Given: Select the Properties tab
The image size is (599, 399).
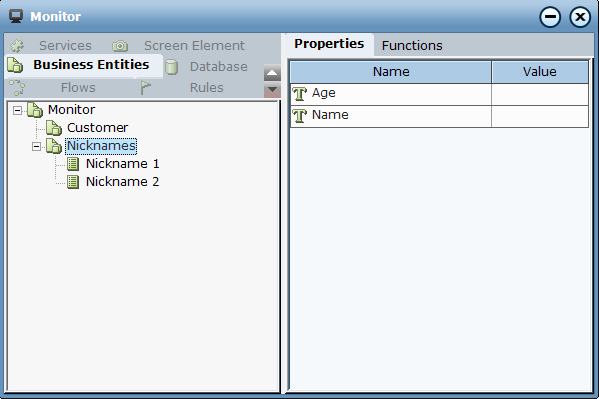Looking at the screenshot, I should (329, 44).
